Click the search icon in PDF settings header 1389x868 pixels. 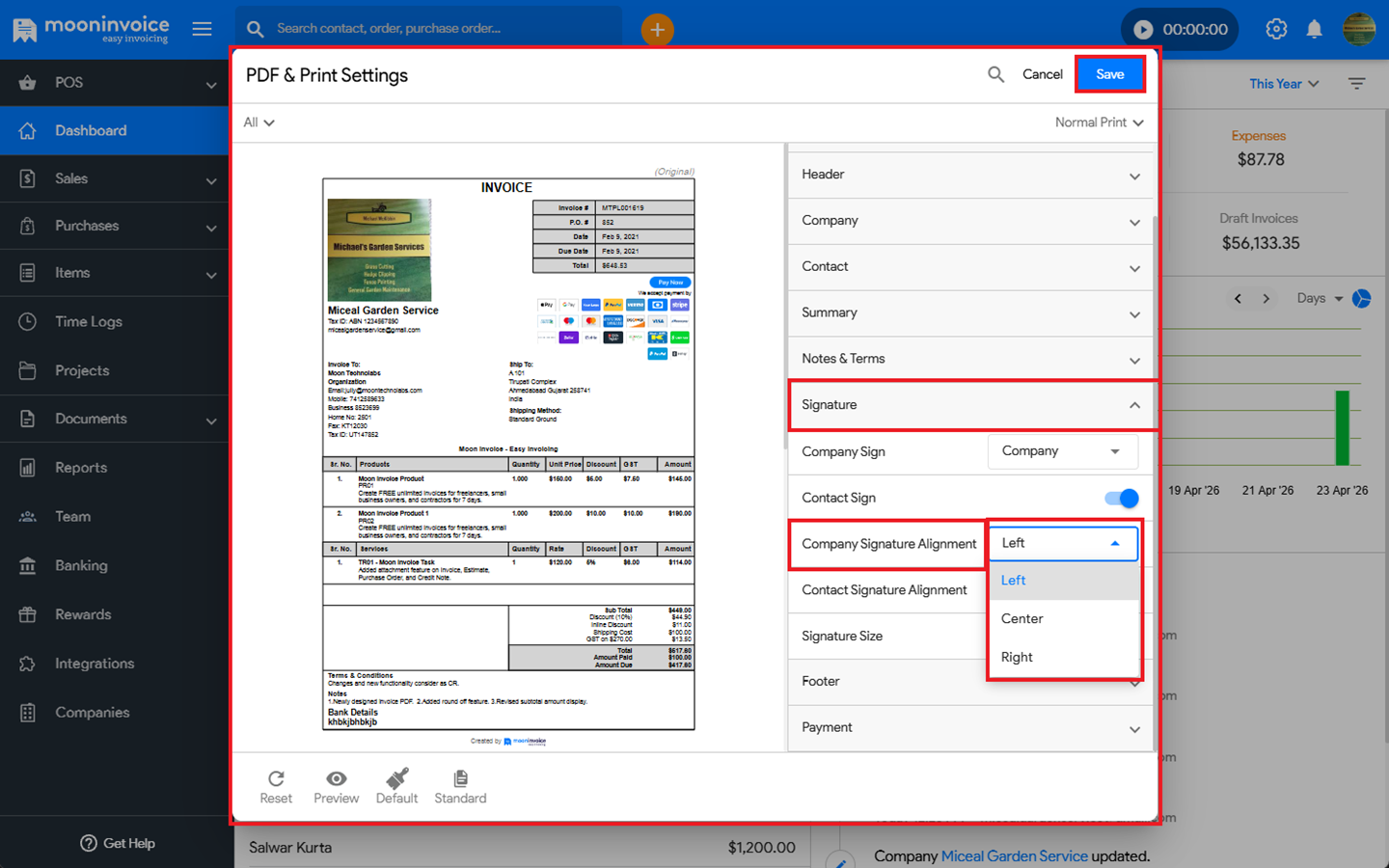[x=995, y=74]
